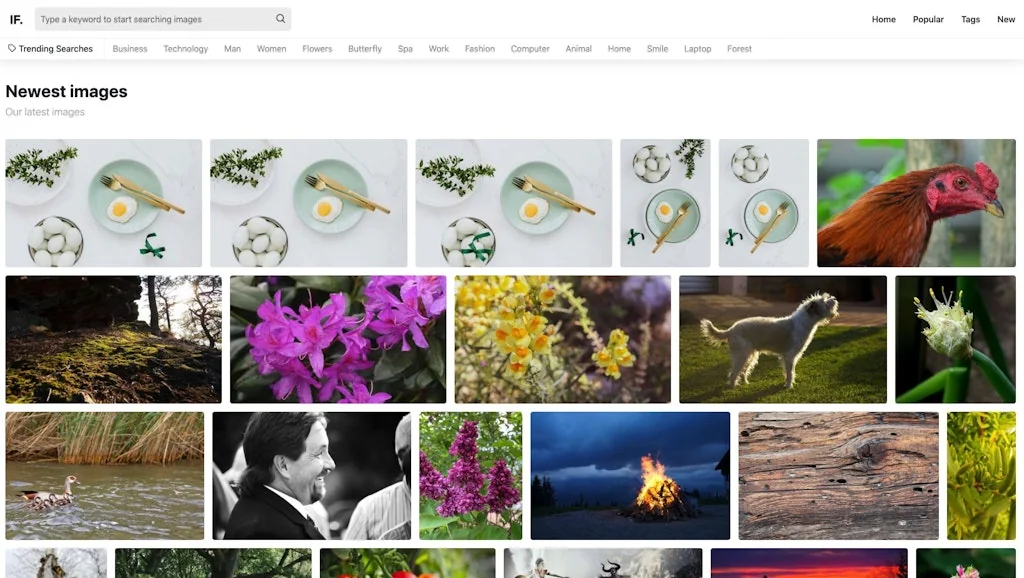
Task: Click the IF. site logo
Action: pyautogui.click(x=16, y=18)
